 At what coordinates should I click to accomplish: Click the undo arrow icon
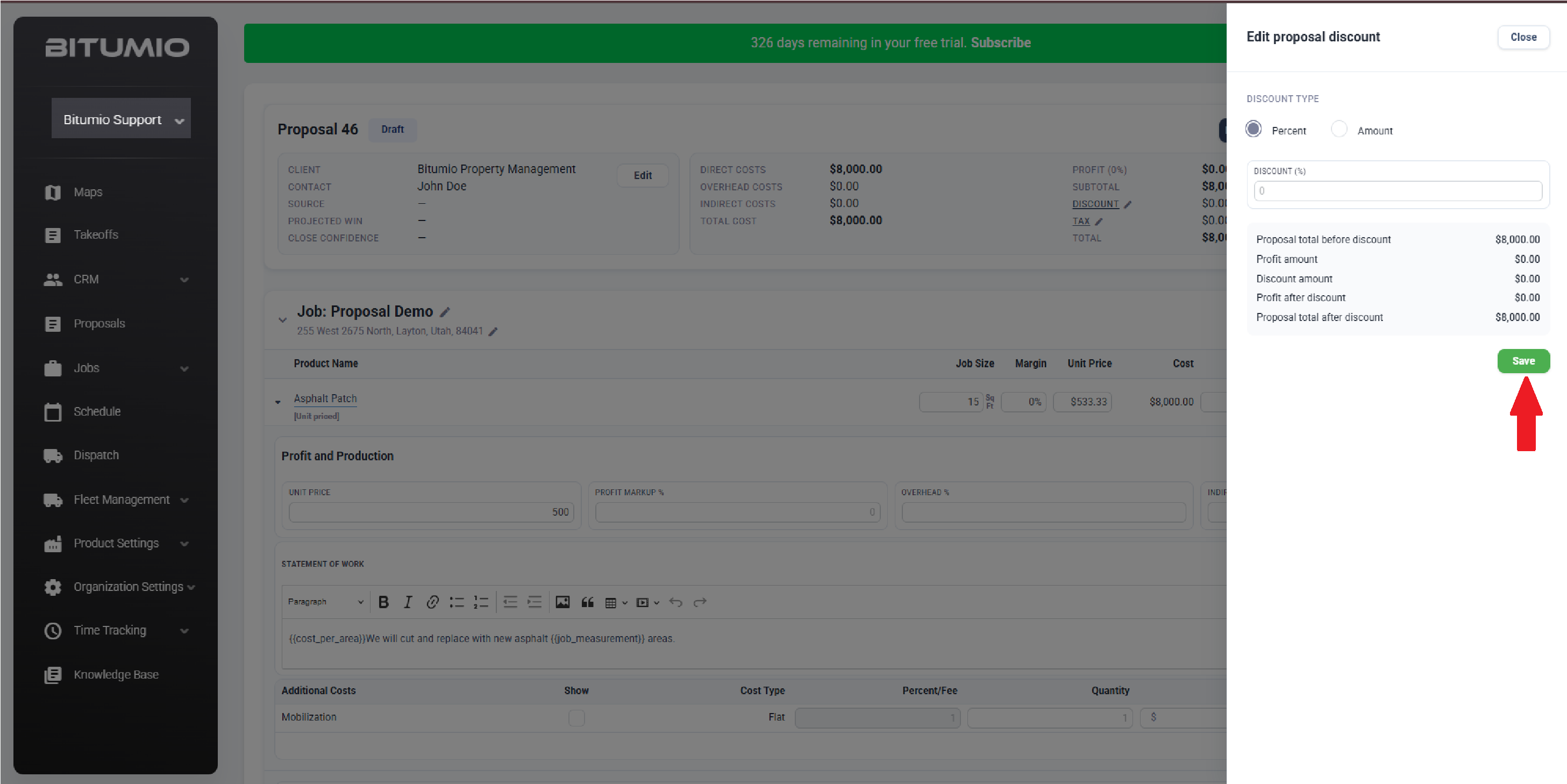pos(675,602)
